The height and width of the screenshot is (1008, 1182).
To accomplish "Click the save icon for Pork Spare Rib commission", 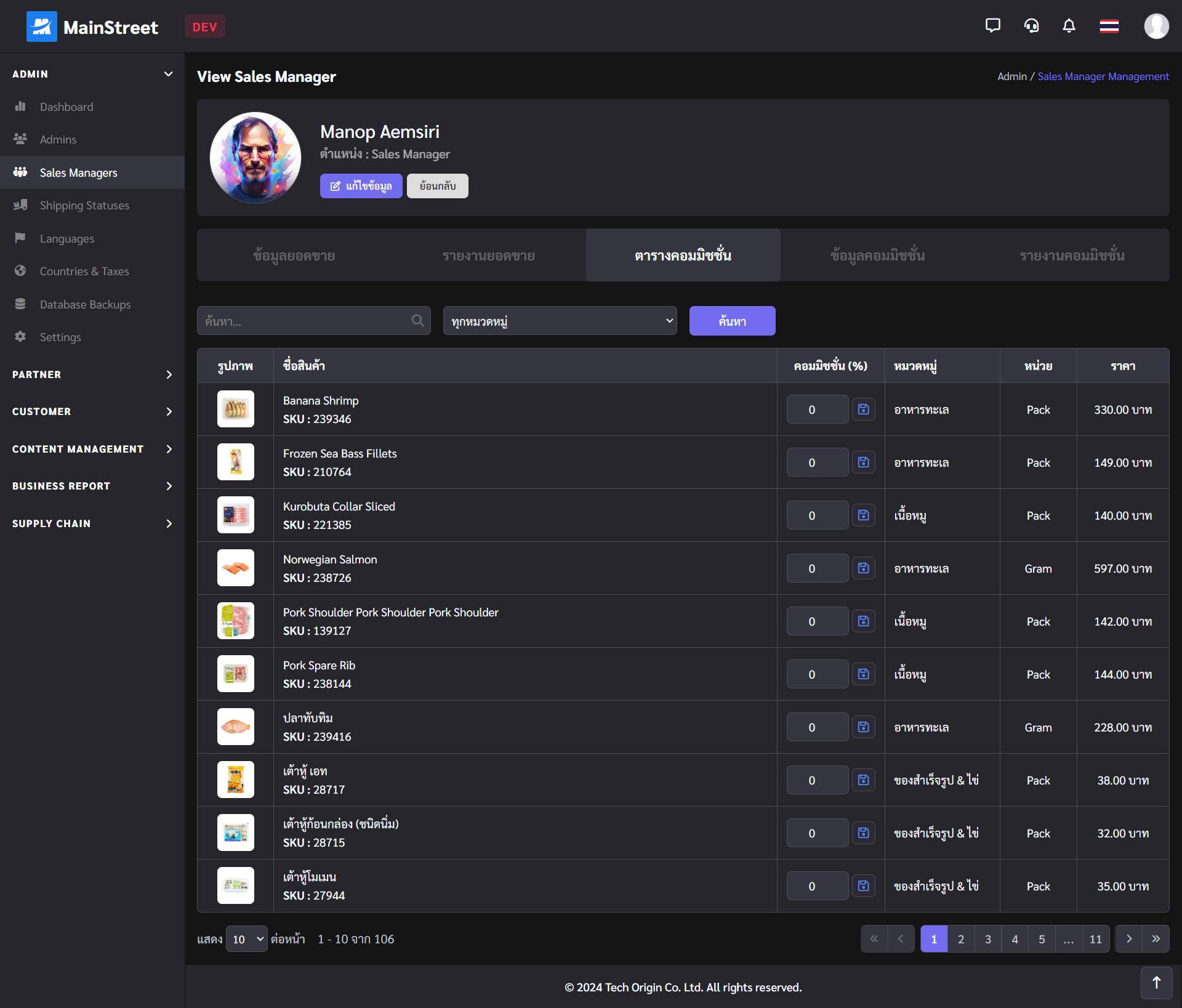I will coord(862,674).
